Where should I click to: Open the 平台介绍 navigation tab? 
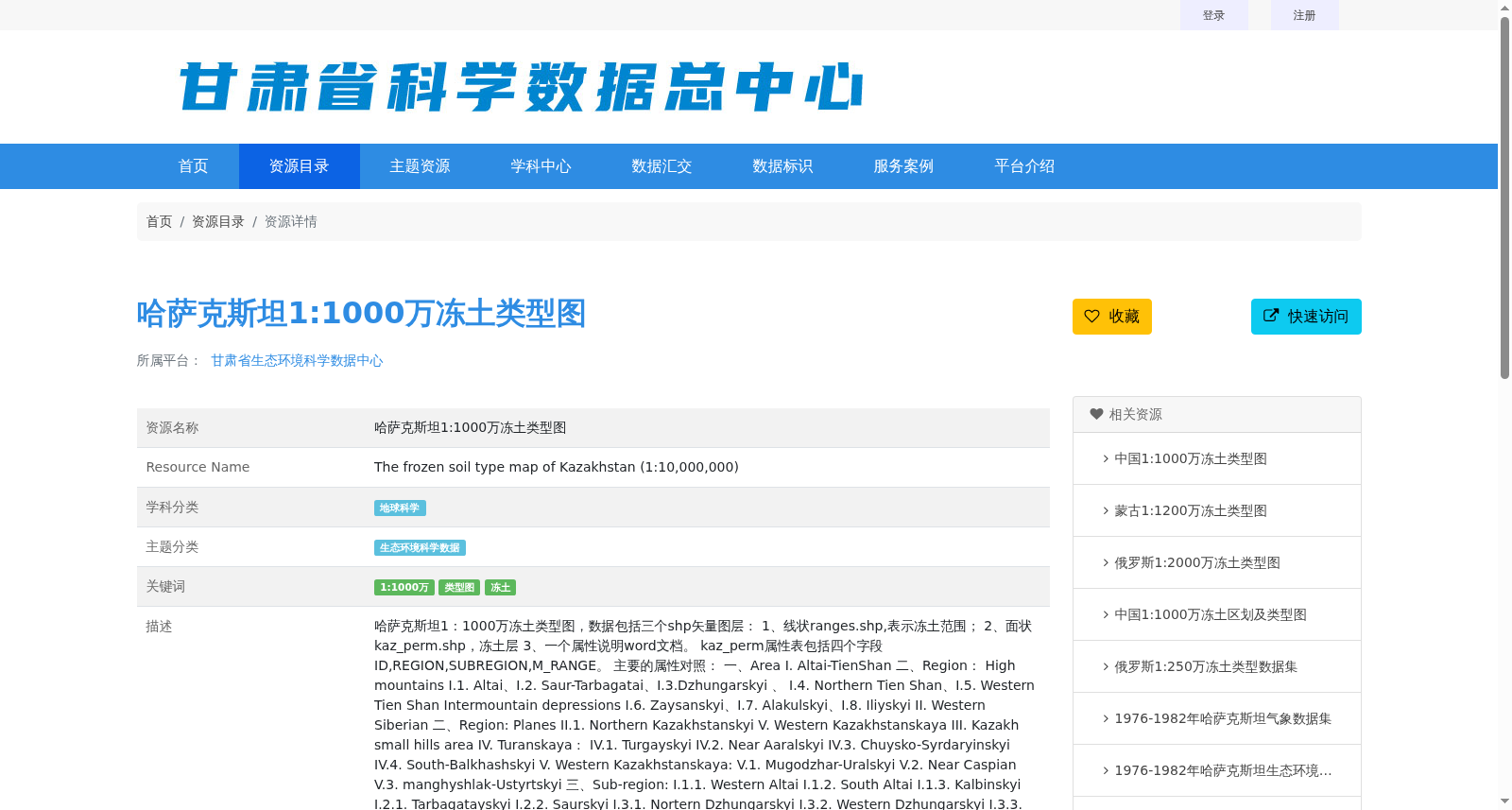1025,166
